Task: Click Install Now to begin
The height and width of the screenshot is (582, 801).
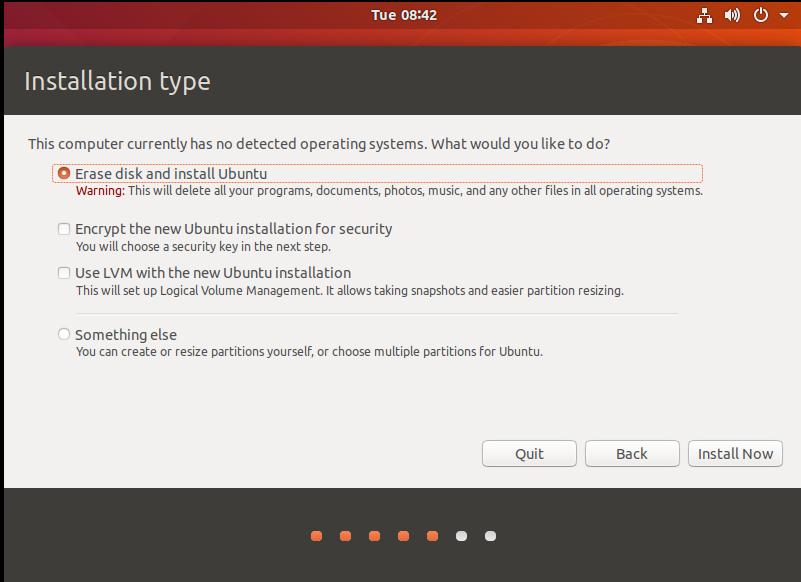Action: (x=735, y=453)
